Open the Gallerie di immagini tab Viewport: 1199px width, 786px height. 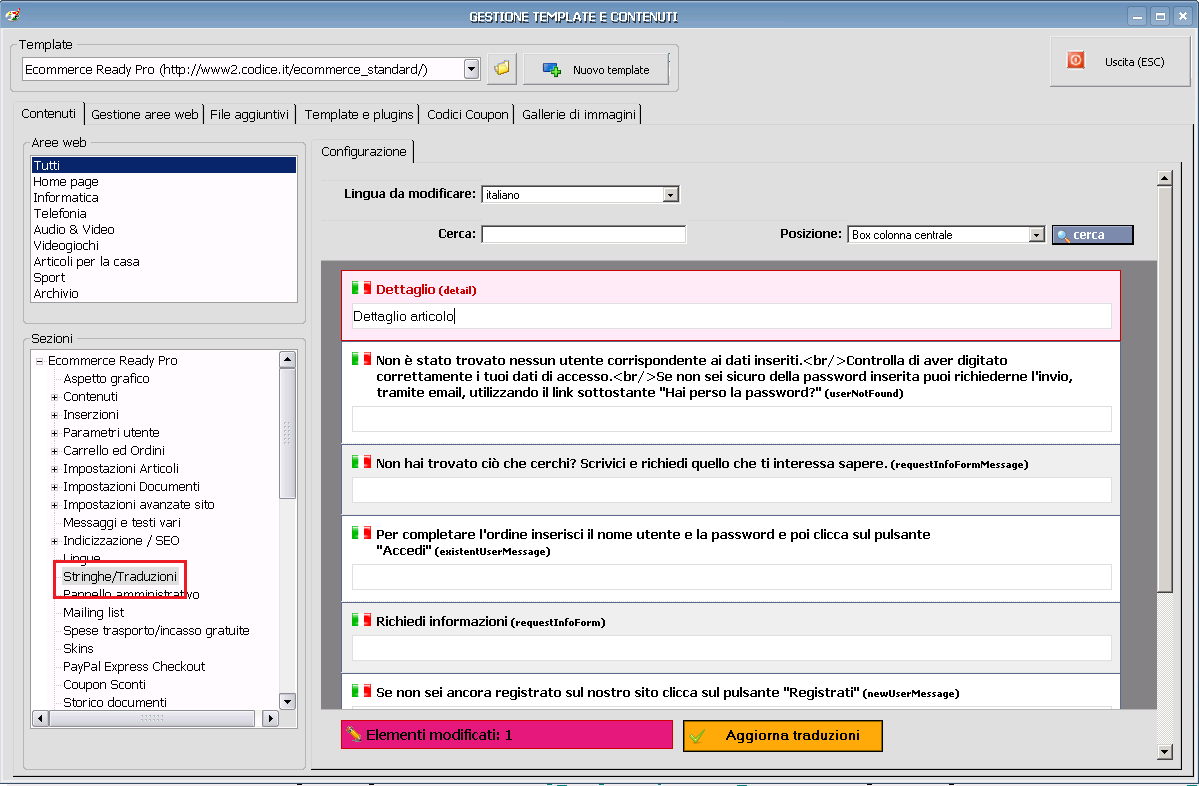(579, 115)
